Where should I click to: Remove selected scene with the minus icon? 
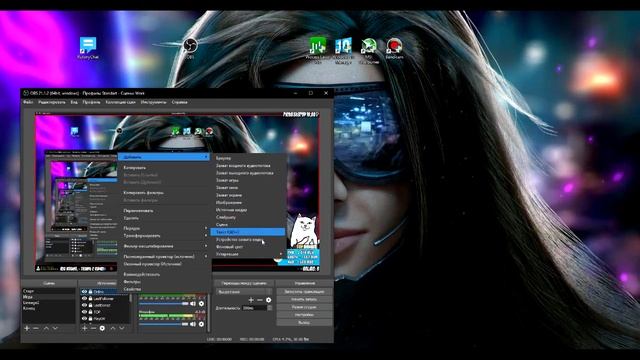[x=36, y=329]
